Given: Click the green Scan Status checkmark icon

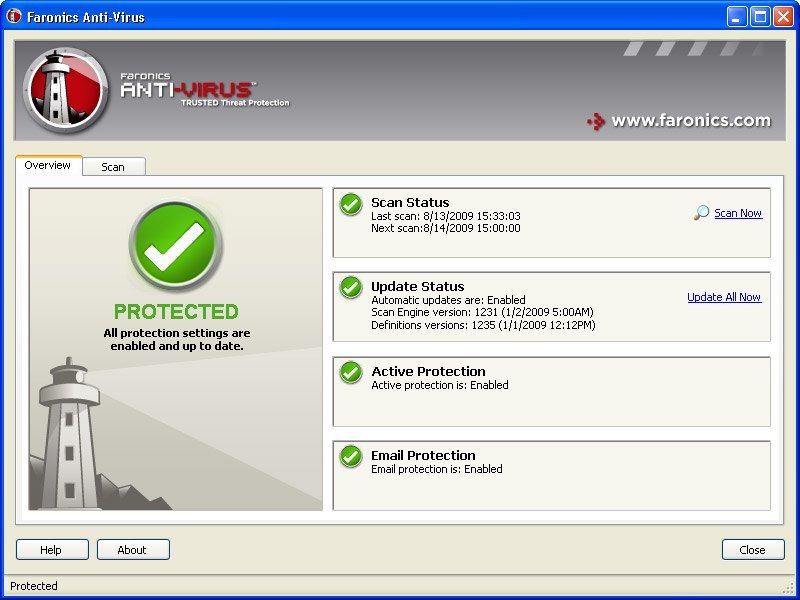Looking at the screenshot, I should pyautogui.click(x=350, y=205).
